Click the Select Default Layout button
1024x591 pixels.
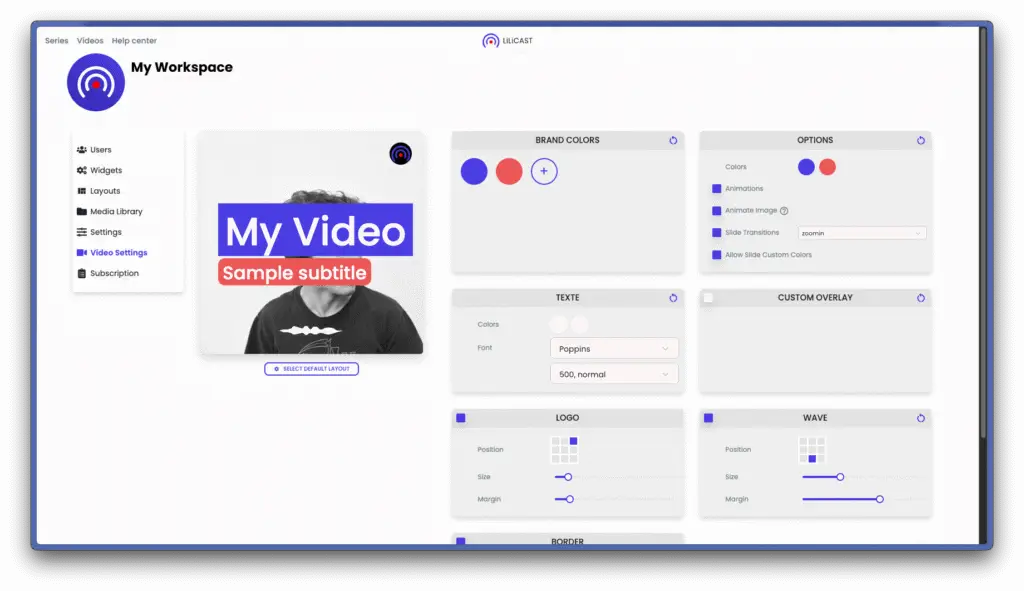(x=312, y=369)
